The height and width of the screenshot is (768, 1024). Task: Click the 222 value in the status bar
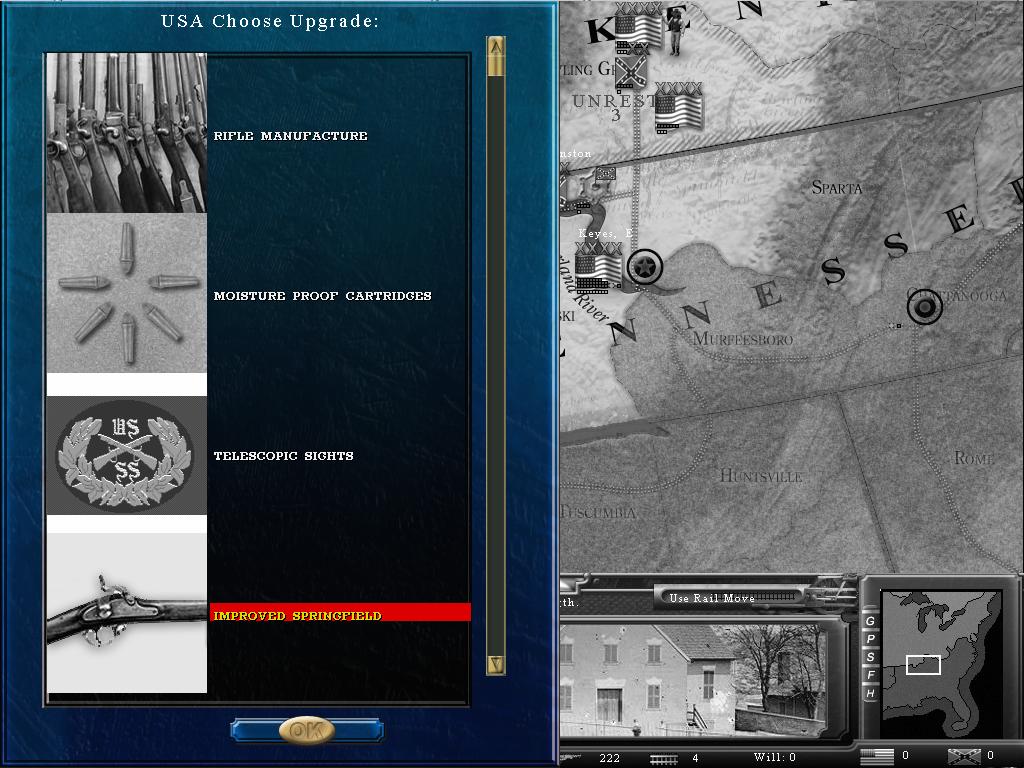click(x=609, y=758)
